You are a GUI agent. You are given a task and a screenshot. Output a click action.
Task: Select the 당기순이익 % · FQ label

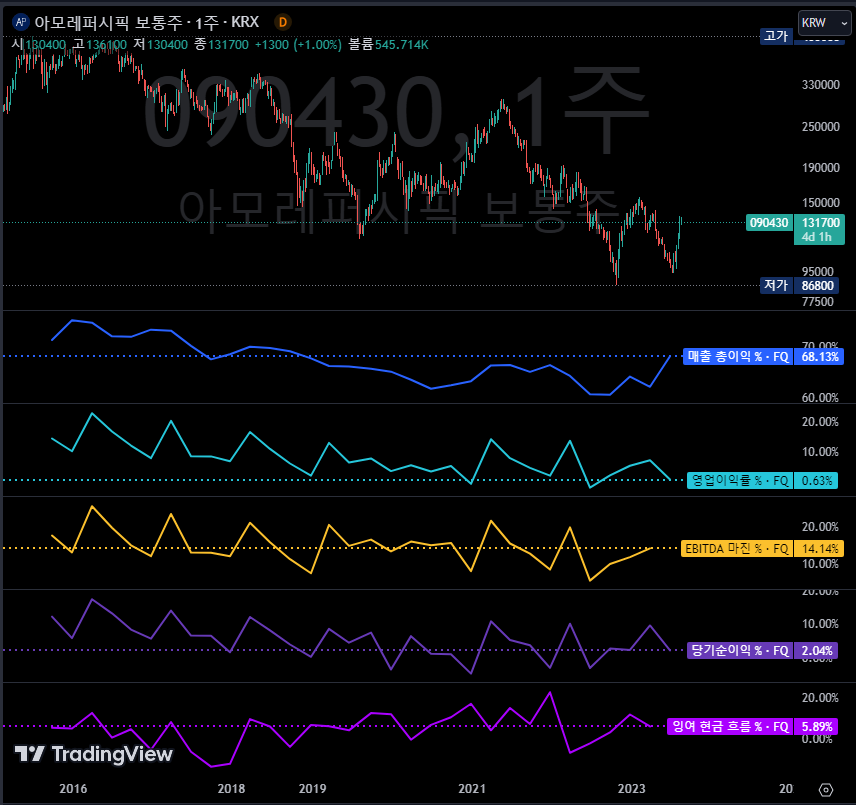(x=740, y=651)
